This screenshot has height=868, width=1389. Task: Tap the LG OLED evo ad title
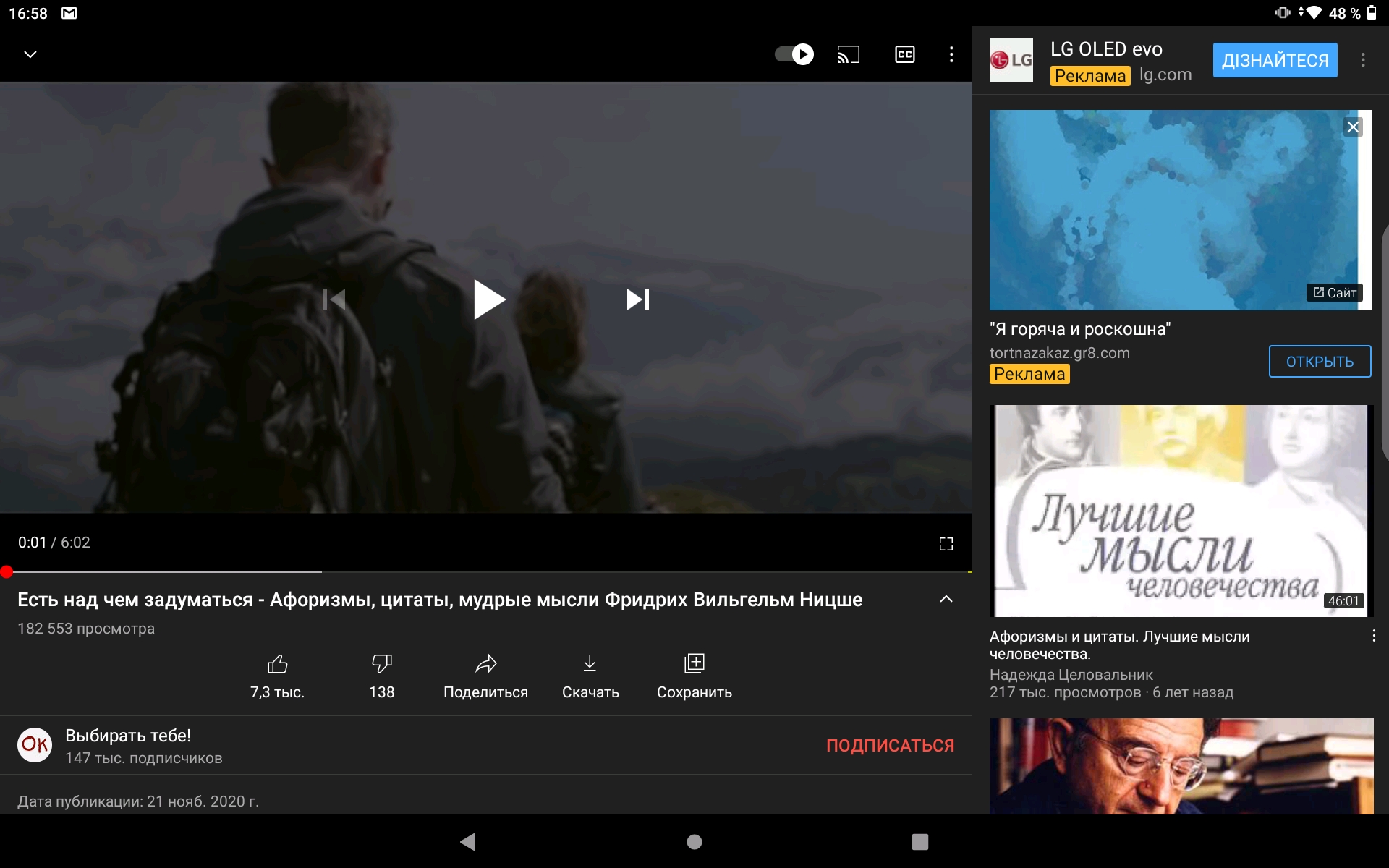pos(1106,49)
